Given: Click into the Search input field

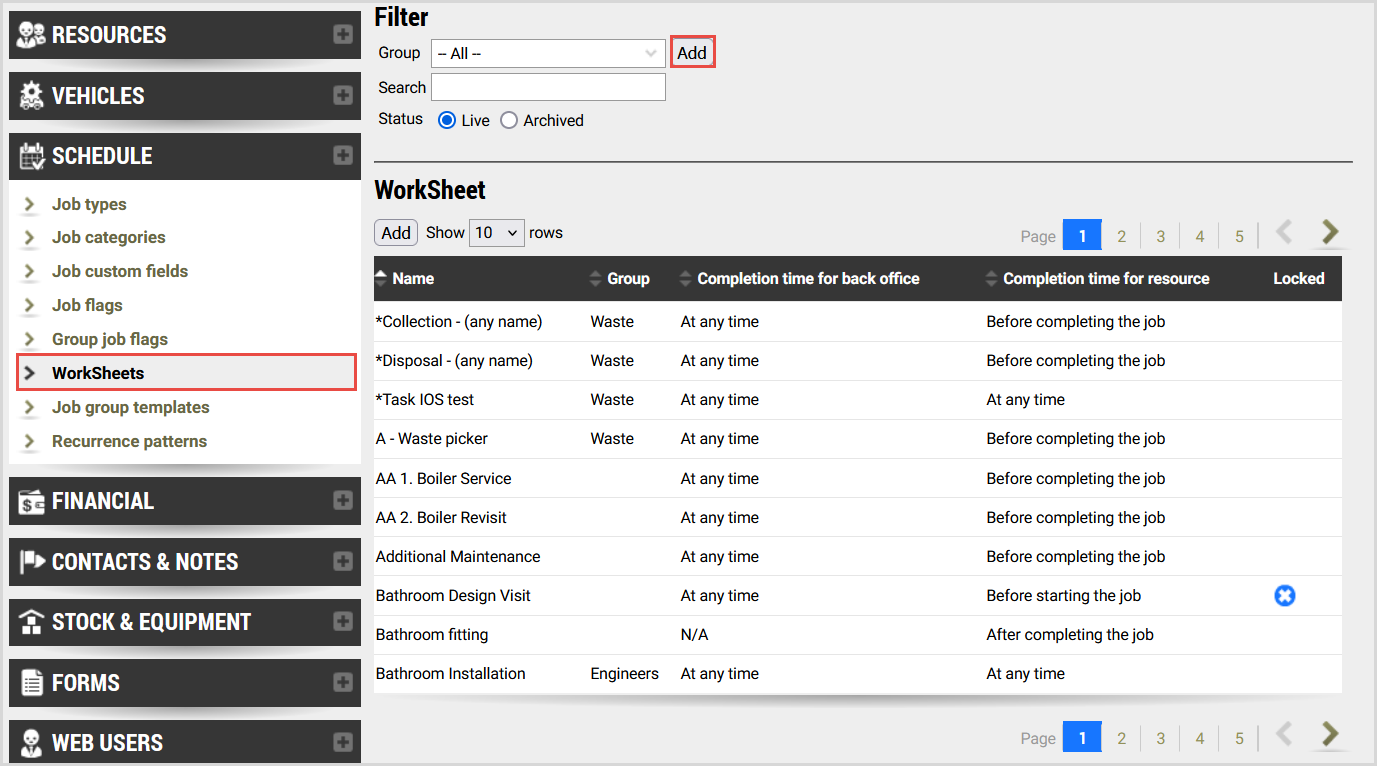Looking at the screenshot, I should [548, 87].
